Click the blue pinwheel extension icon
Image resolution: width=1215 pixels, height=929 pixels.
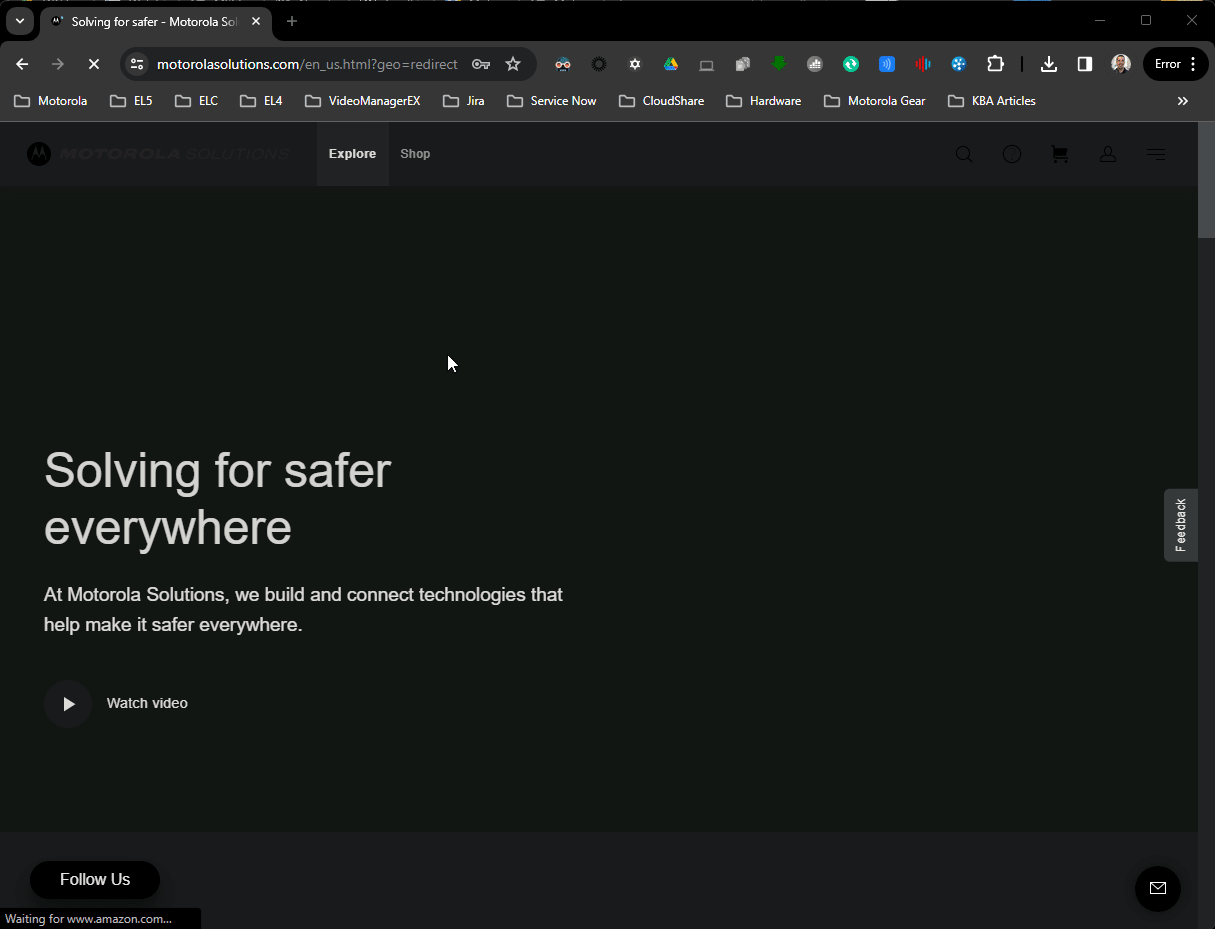(959, 64)
